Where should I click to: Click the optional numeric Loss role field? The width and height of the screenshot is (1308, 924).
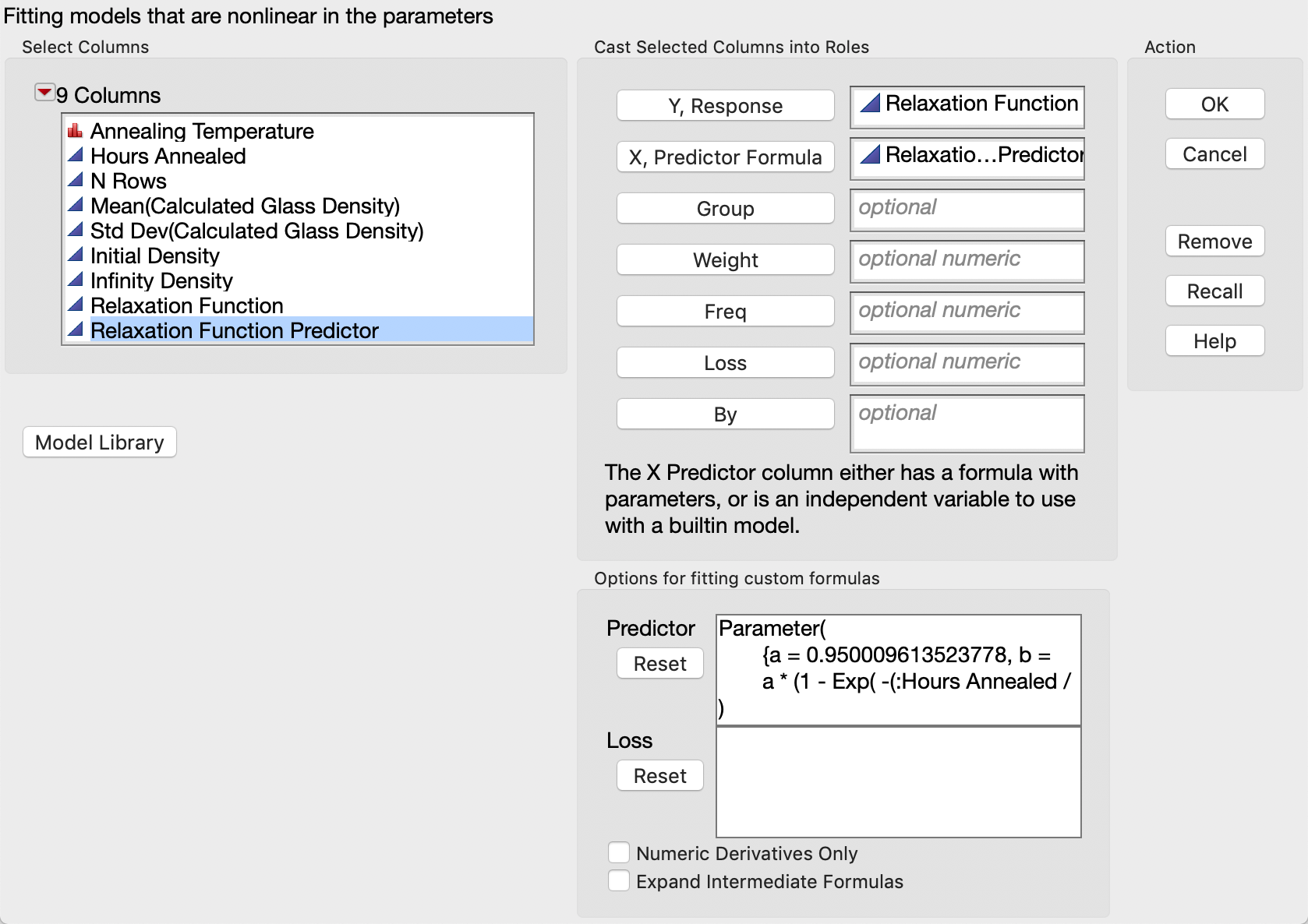[967, 363]
